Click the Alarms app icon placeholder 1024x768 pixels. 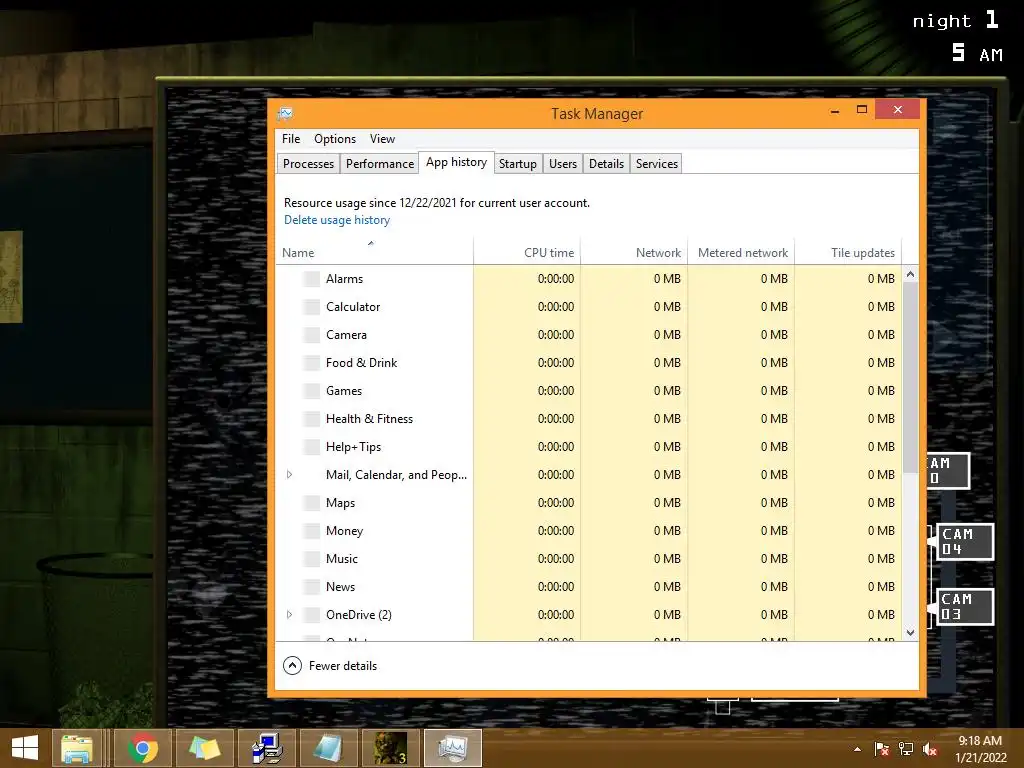(312, 279)
